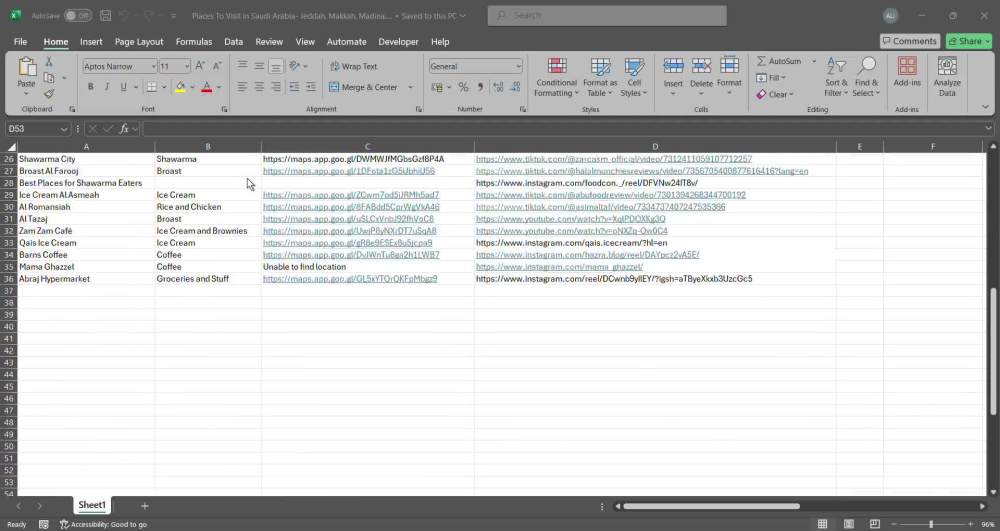Open Format as Table gallery
Screen dimensions: 1000x531
(599, 76)
